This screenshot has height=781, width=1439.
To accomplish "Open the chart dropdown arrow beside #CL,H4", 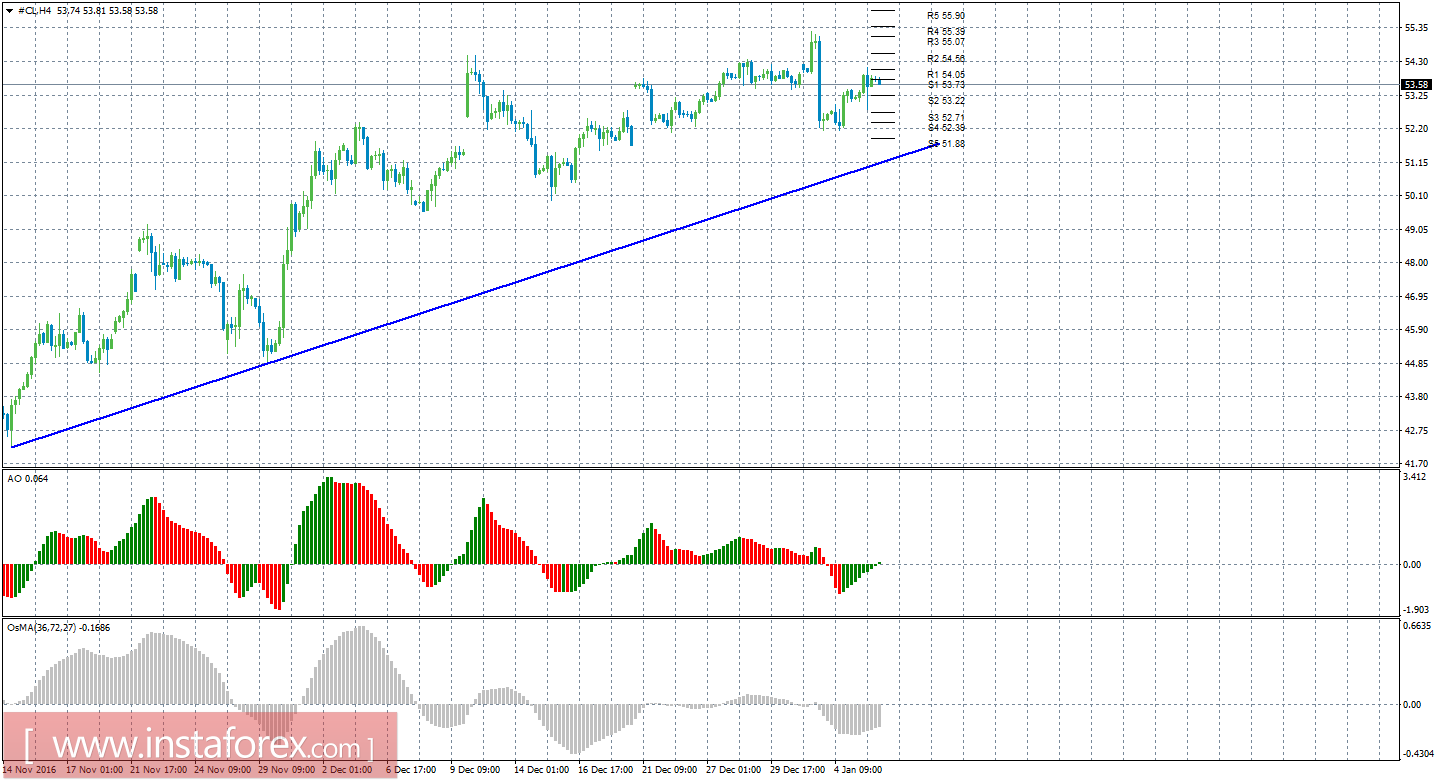I will (x=9, y=10).
